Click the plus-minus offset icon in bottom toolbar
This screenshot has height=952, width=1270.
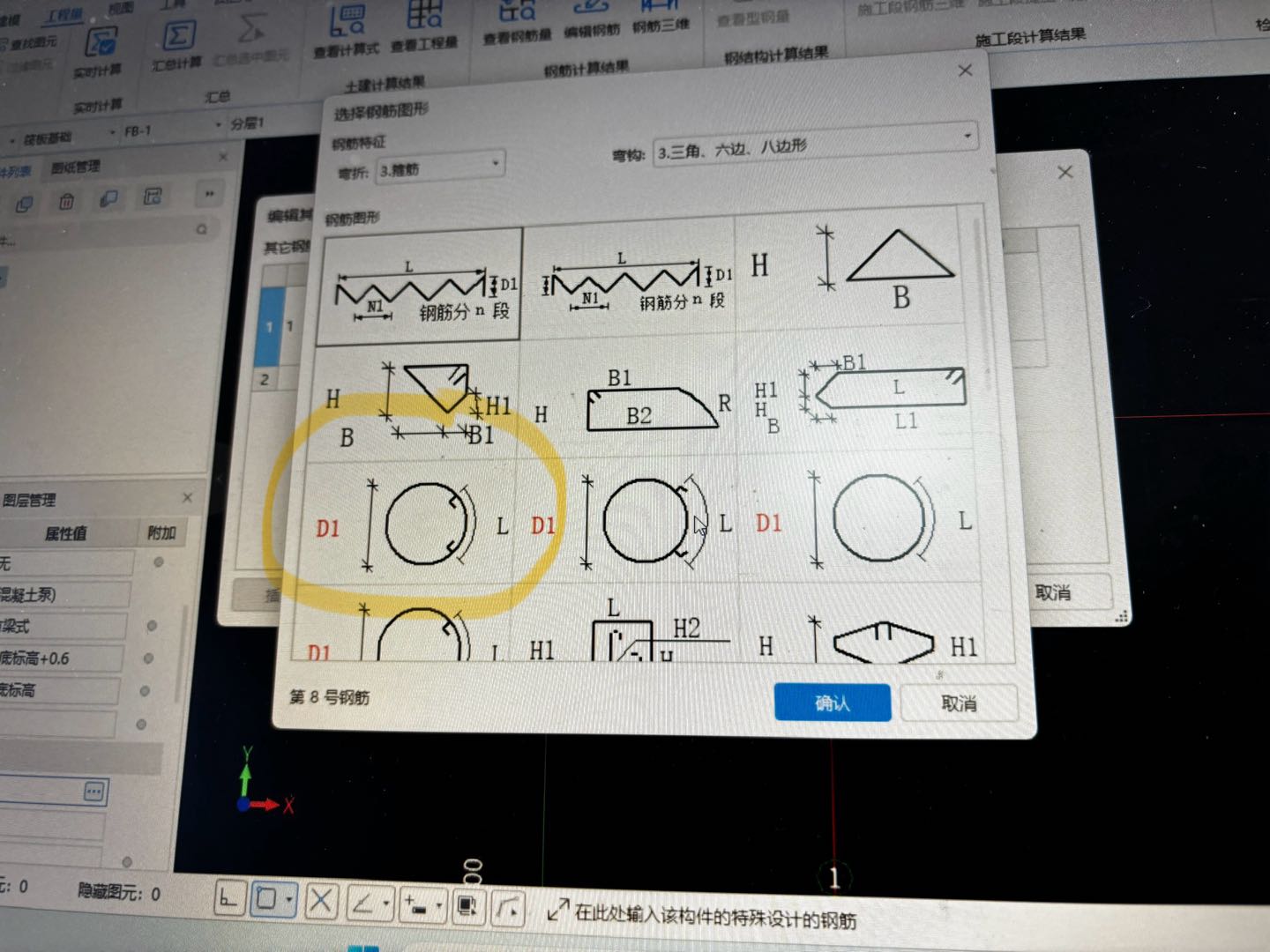tap(415, 904)
